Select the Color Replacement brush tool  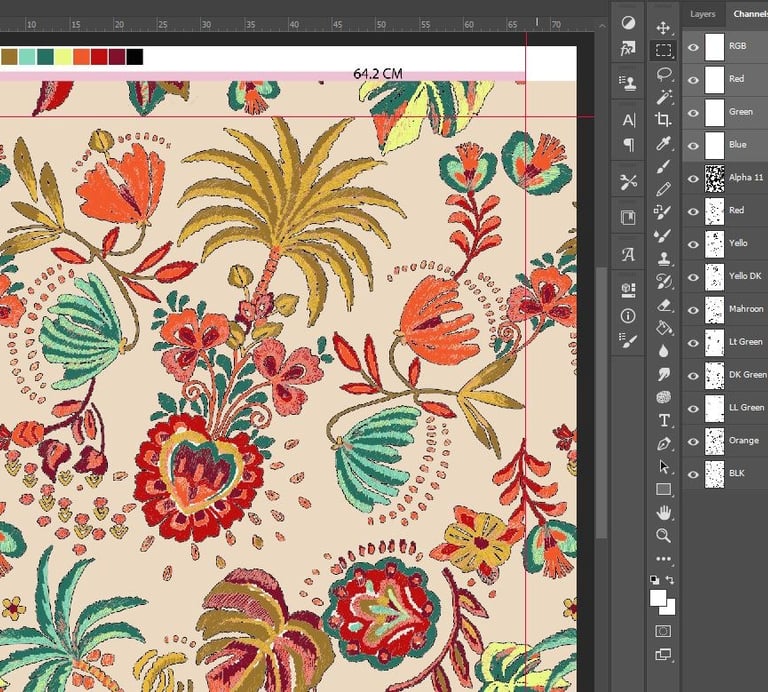[663, 212]
